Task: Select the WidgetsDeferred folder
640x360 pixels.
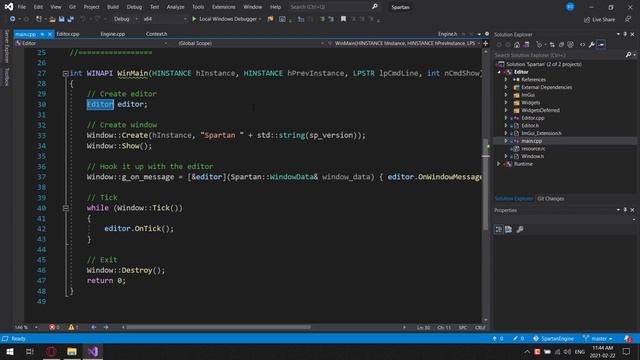Action: point(540,110)
